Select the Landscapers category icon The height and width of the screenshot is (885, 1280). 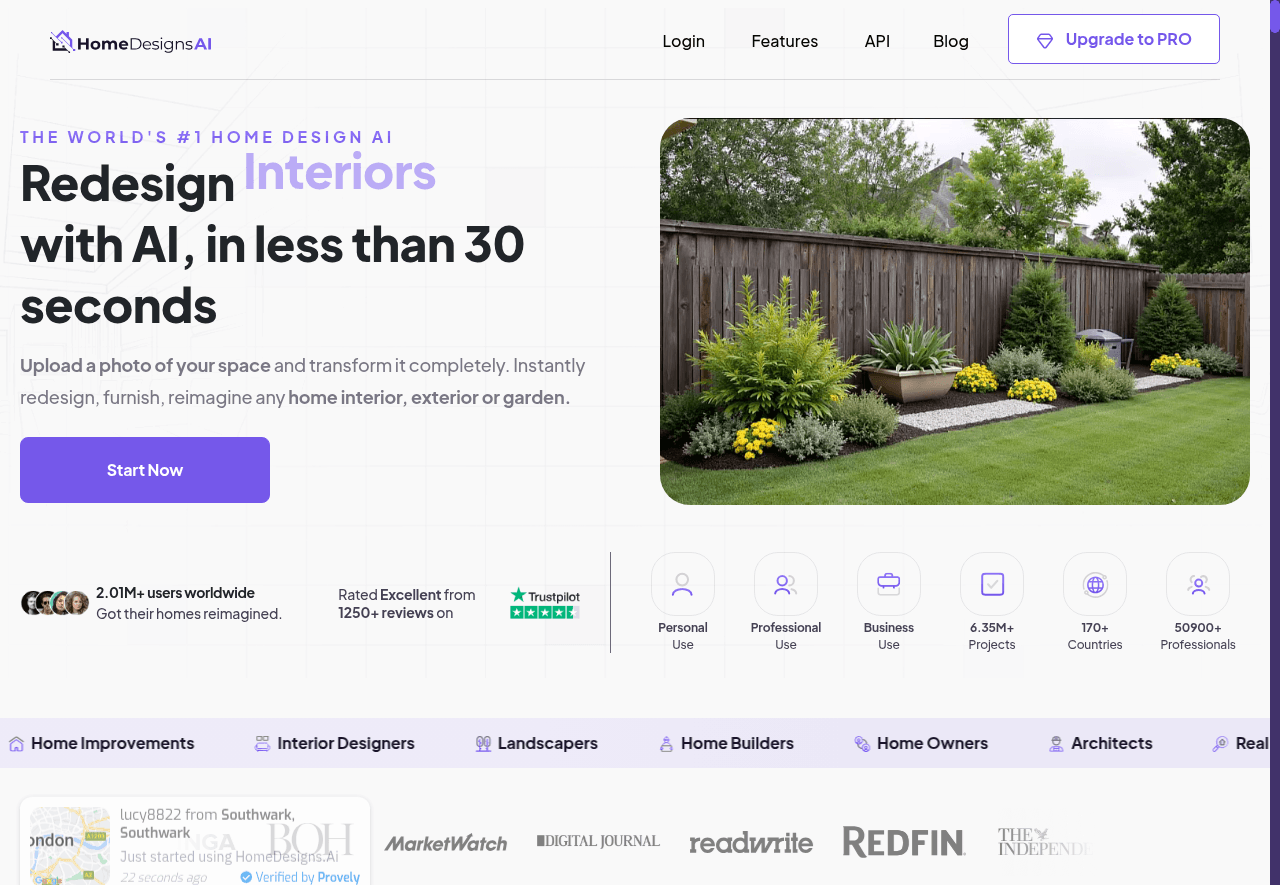click(x=483, y=743)
